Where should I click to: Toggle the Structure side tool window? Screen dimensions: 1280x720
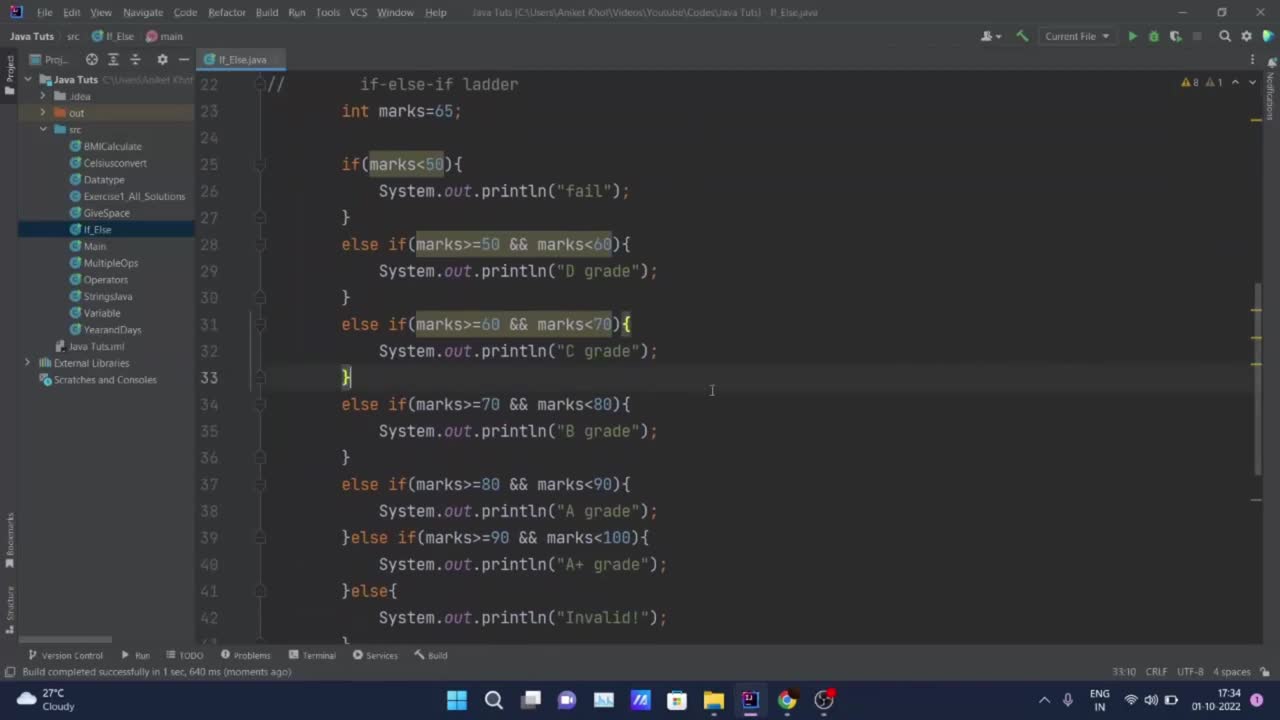point(9,609)
